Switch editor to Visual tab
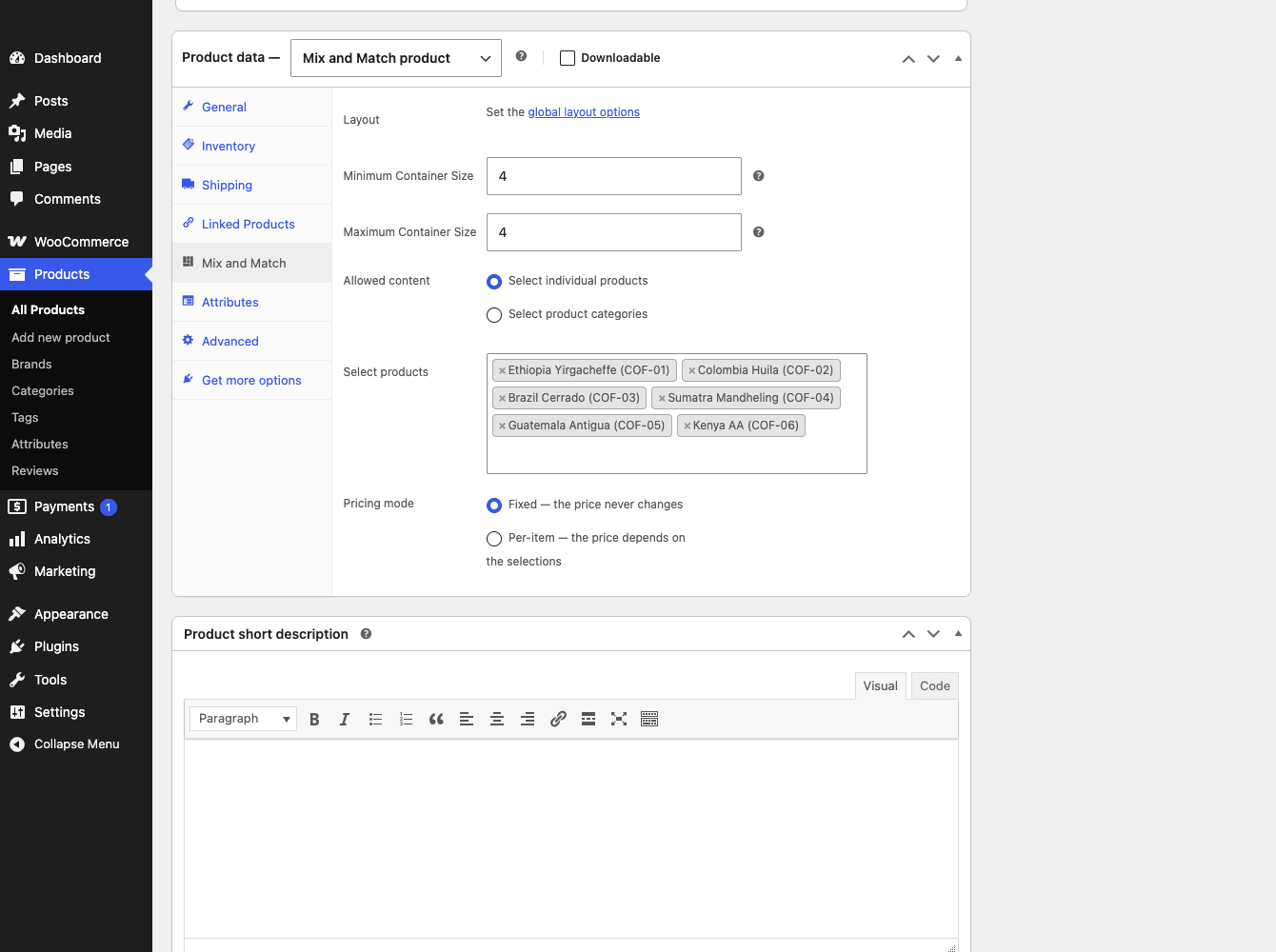Viewport: 1276px width, 952px height. click(x=881, y=686)
